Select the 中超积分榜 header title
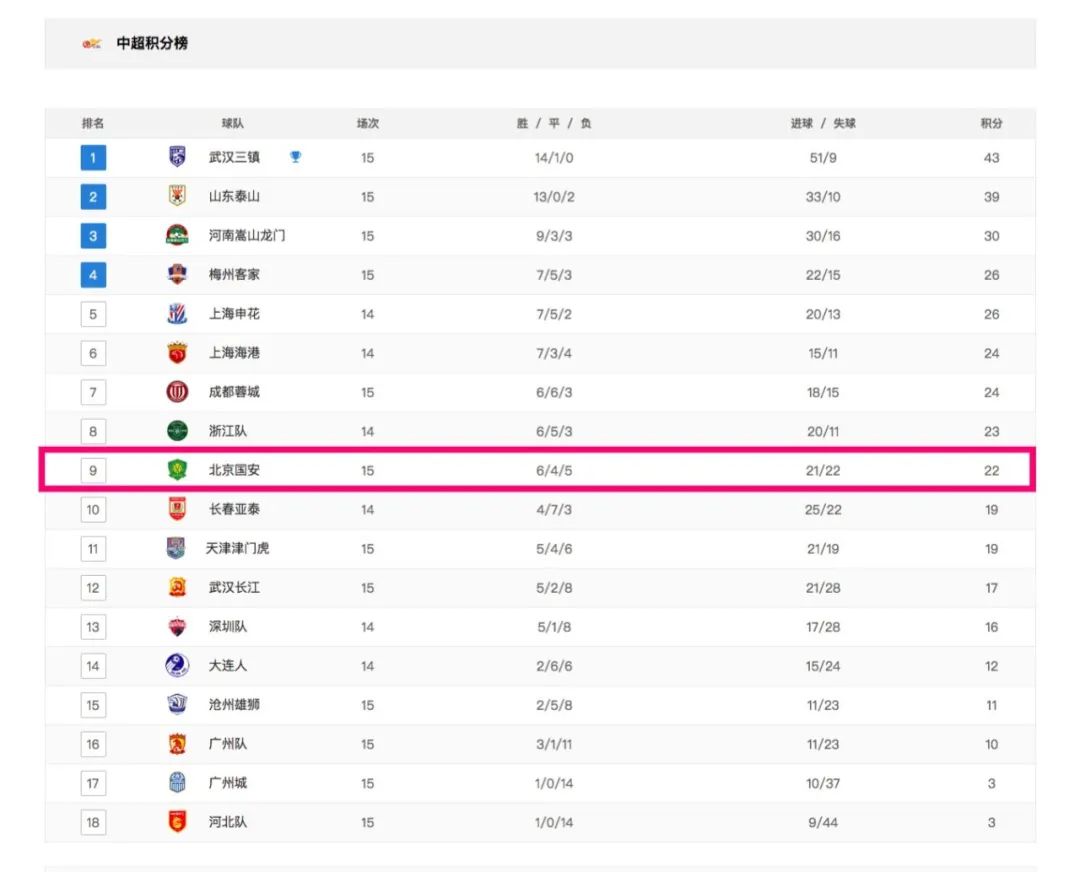Viewport: 1080px width, 872px height. [152, 44]
